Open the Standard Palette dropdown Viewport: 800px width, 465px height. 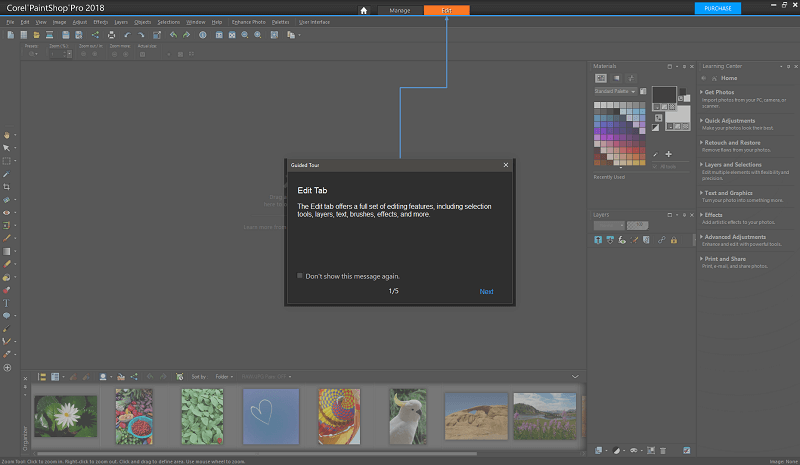point(615,91)
